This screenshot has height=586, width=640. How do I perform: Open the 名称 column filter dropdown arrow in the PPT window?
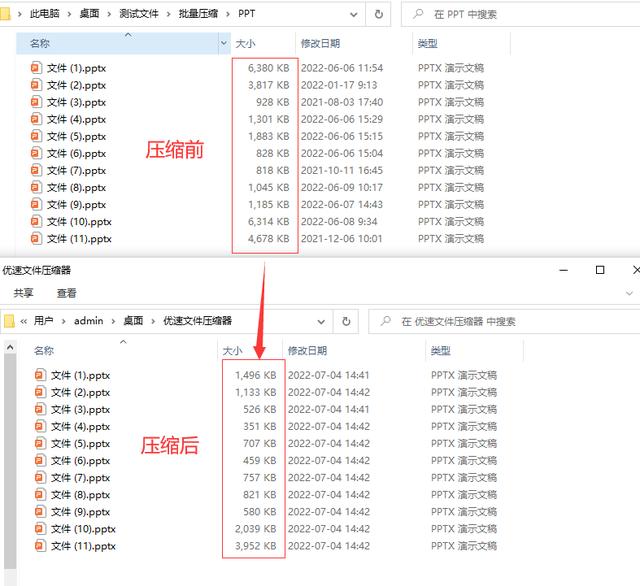(224, 43)
